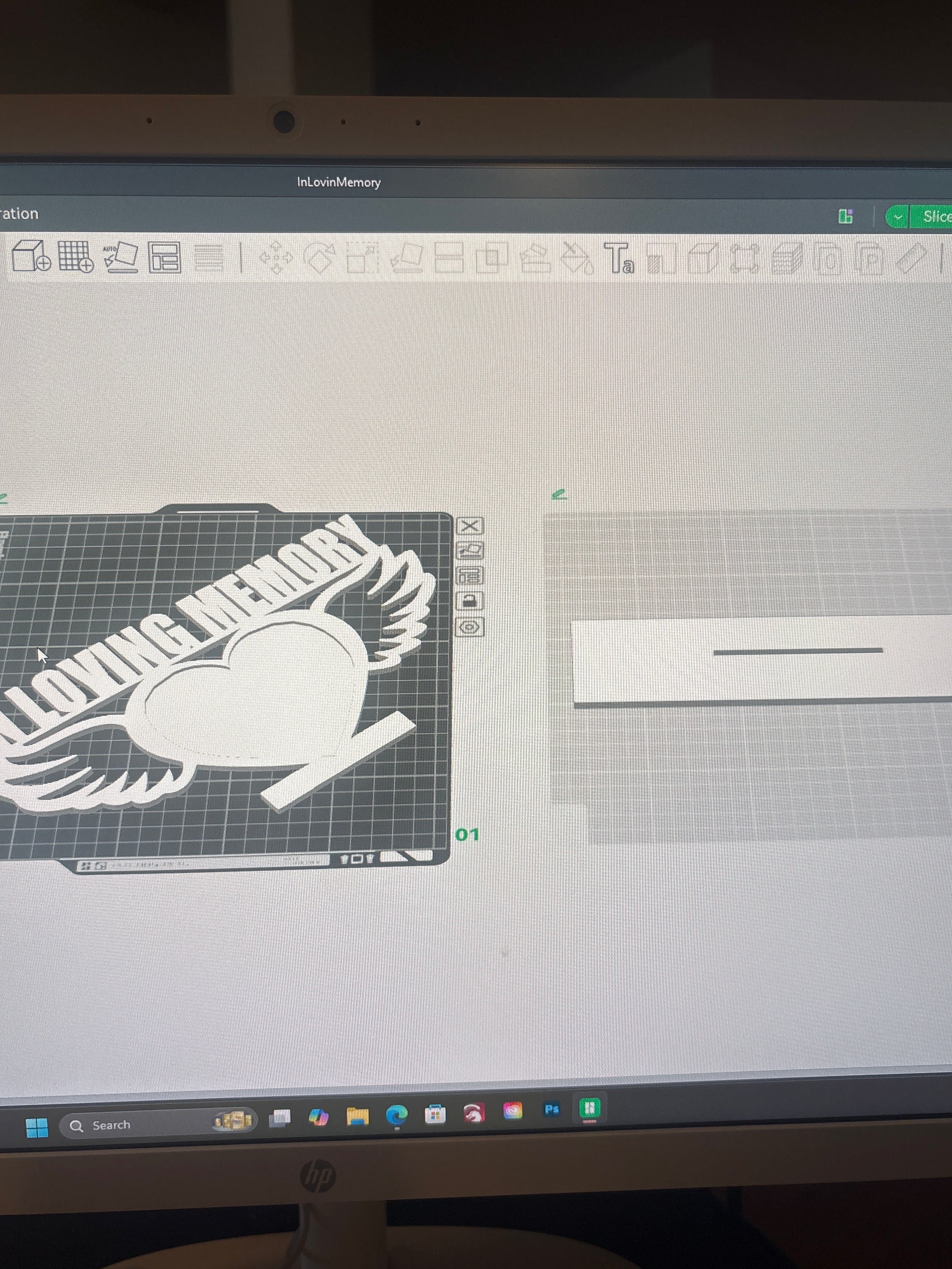Click the Windows taskbar Search box
The image size is (952, 1269).
click(158, 1125)
